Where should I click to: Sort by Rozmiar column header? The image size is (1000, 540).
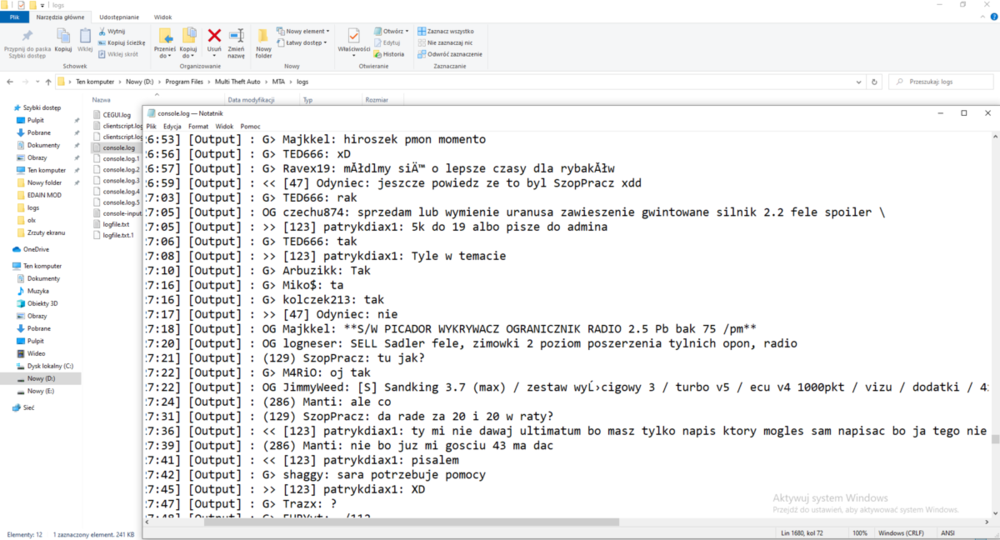pos(377,100)
